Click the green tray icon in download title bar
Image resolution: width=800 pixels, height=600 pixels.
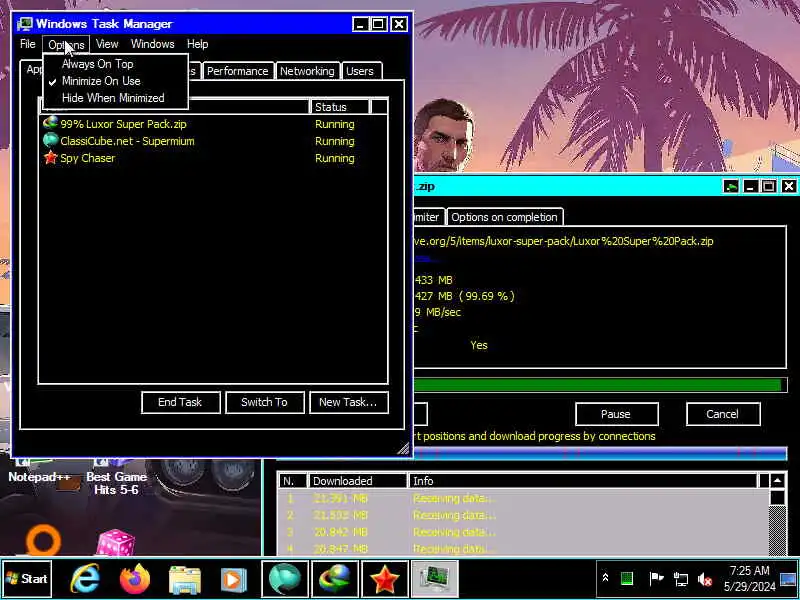pyautogui.click(x=731, y=186)
